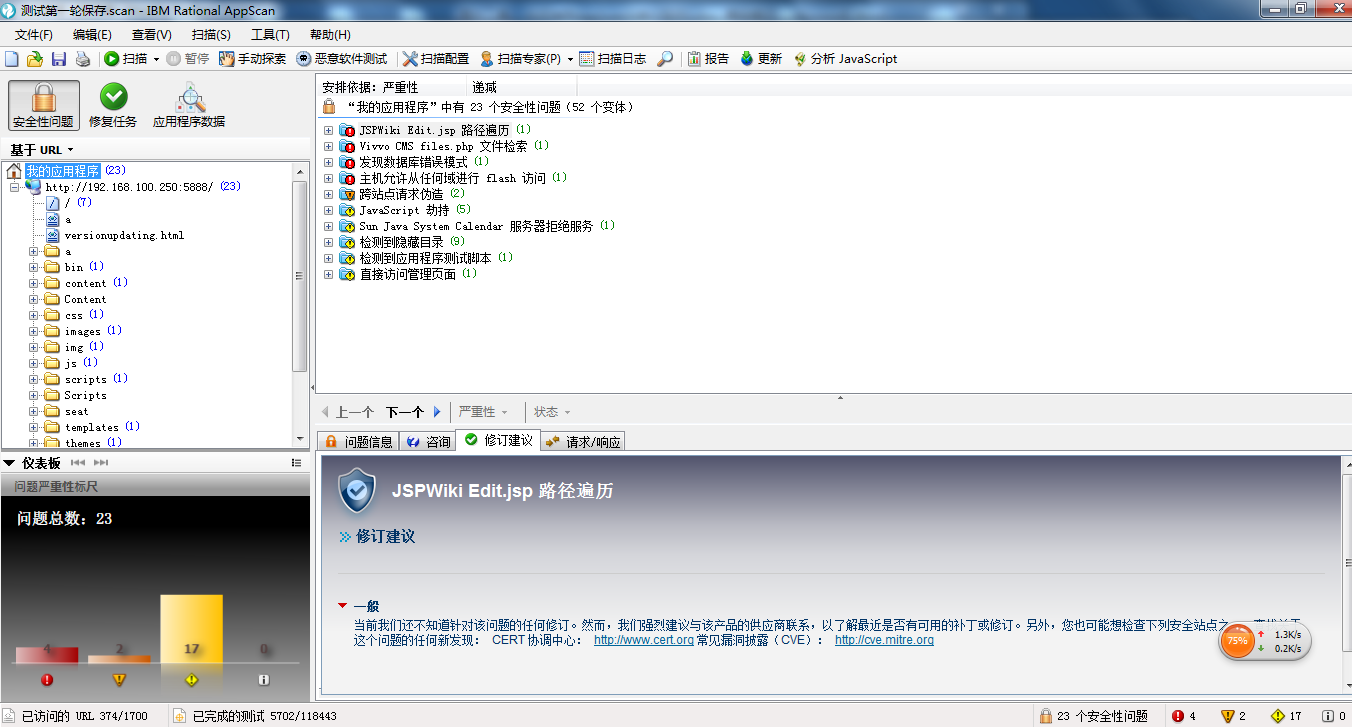
Task: Click the 递减 sort order header
Action: coord(485,88)
